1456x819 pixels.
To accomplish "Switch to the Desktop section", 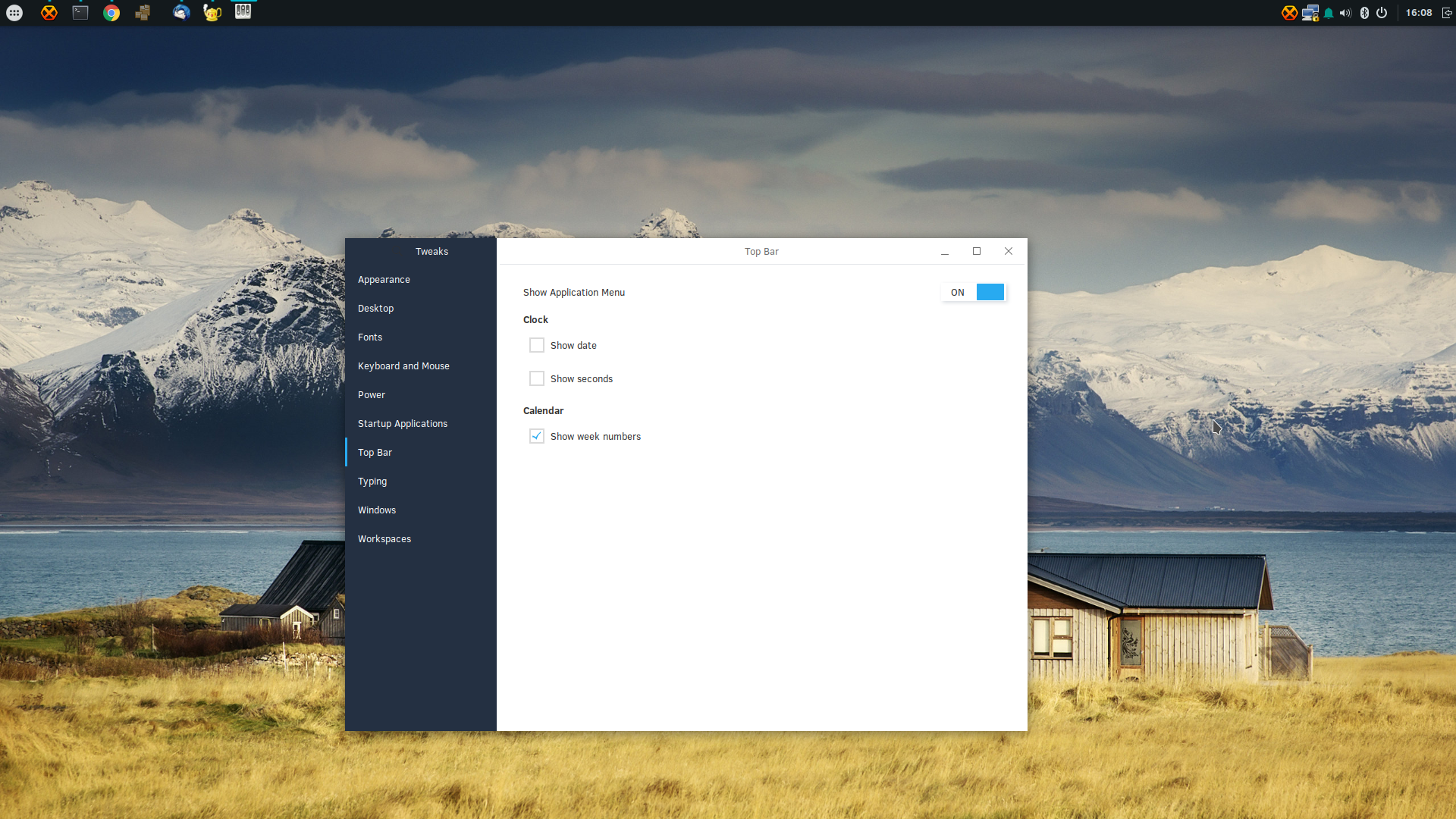I will pyautogui.click(x=421, y=309).
